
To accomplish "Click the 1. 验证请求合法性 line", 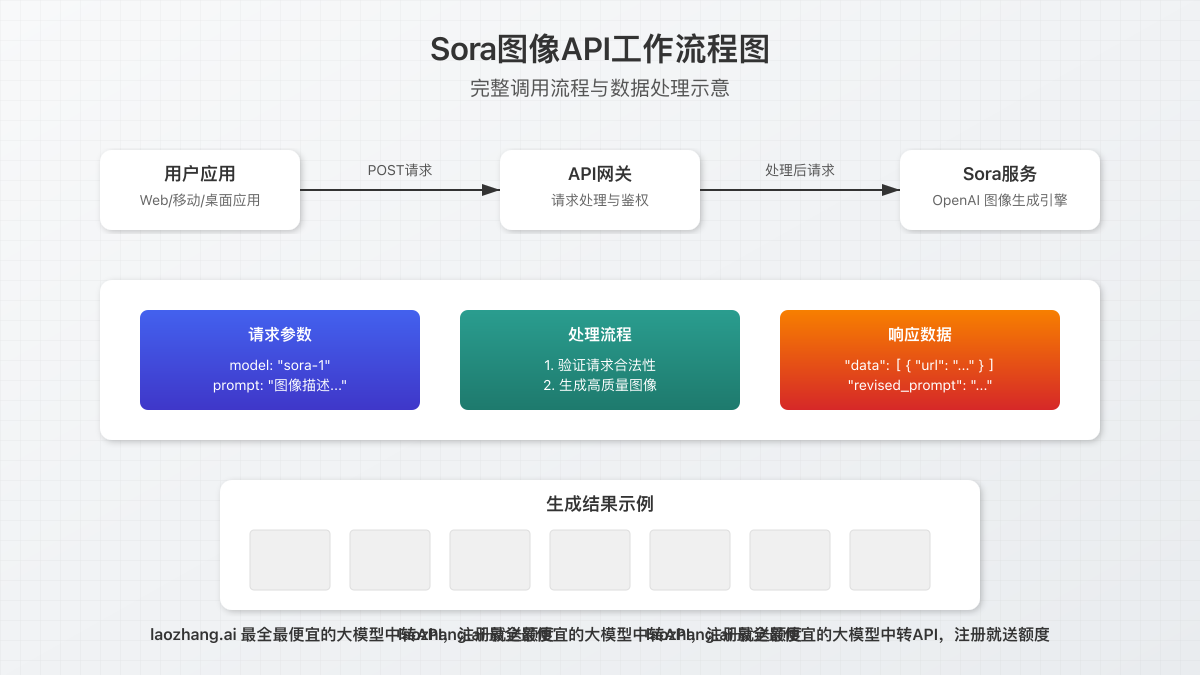I will click(600, 365).
